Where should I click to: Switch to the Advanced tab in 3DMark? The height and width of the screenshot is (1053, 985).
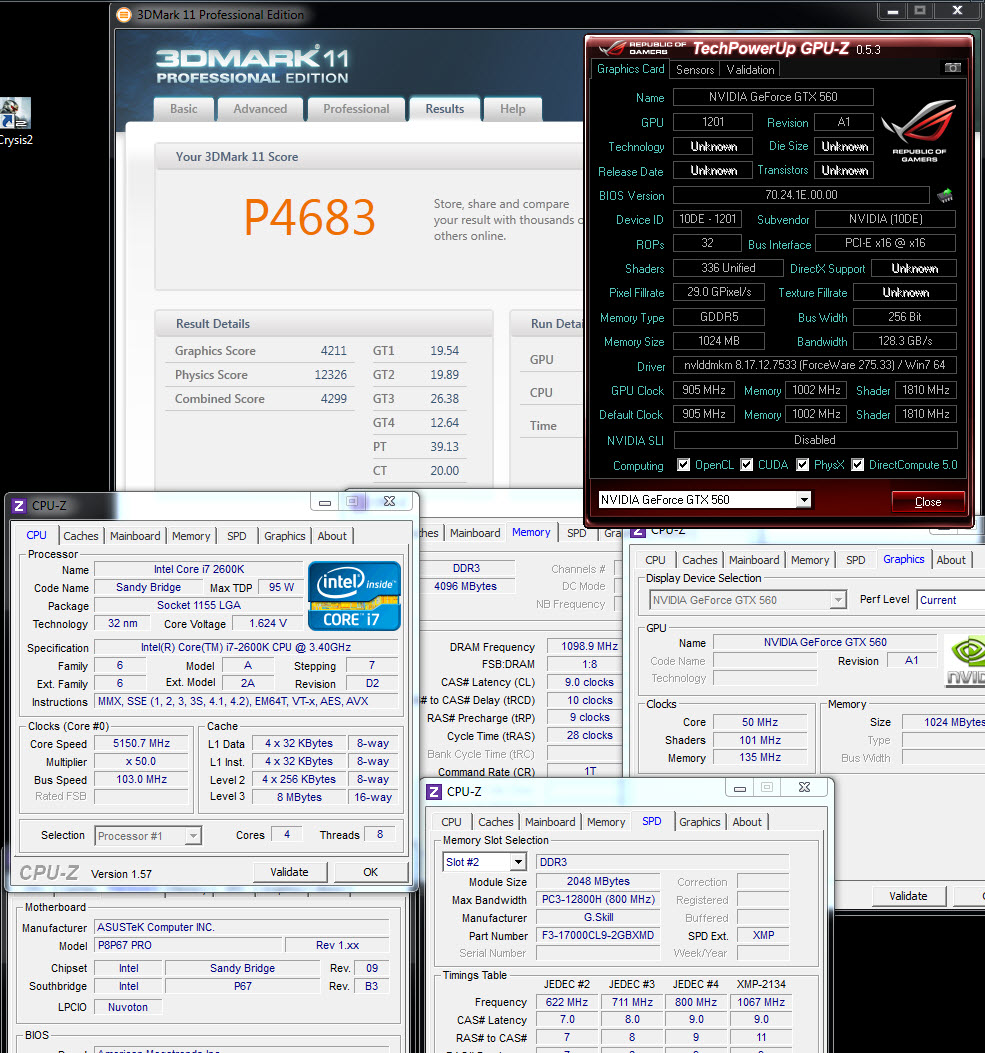260,109
